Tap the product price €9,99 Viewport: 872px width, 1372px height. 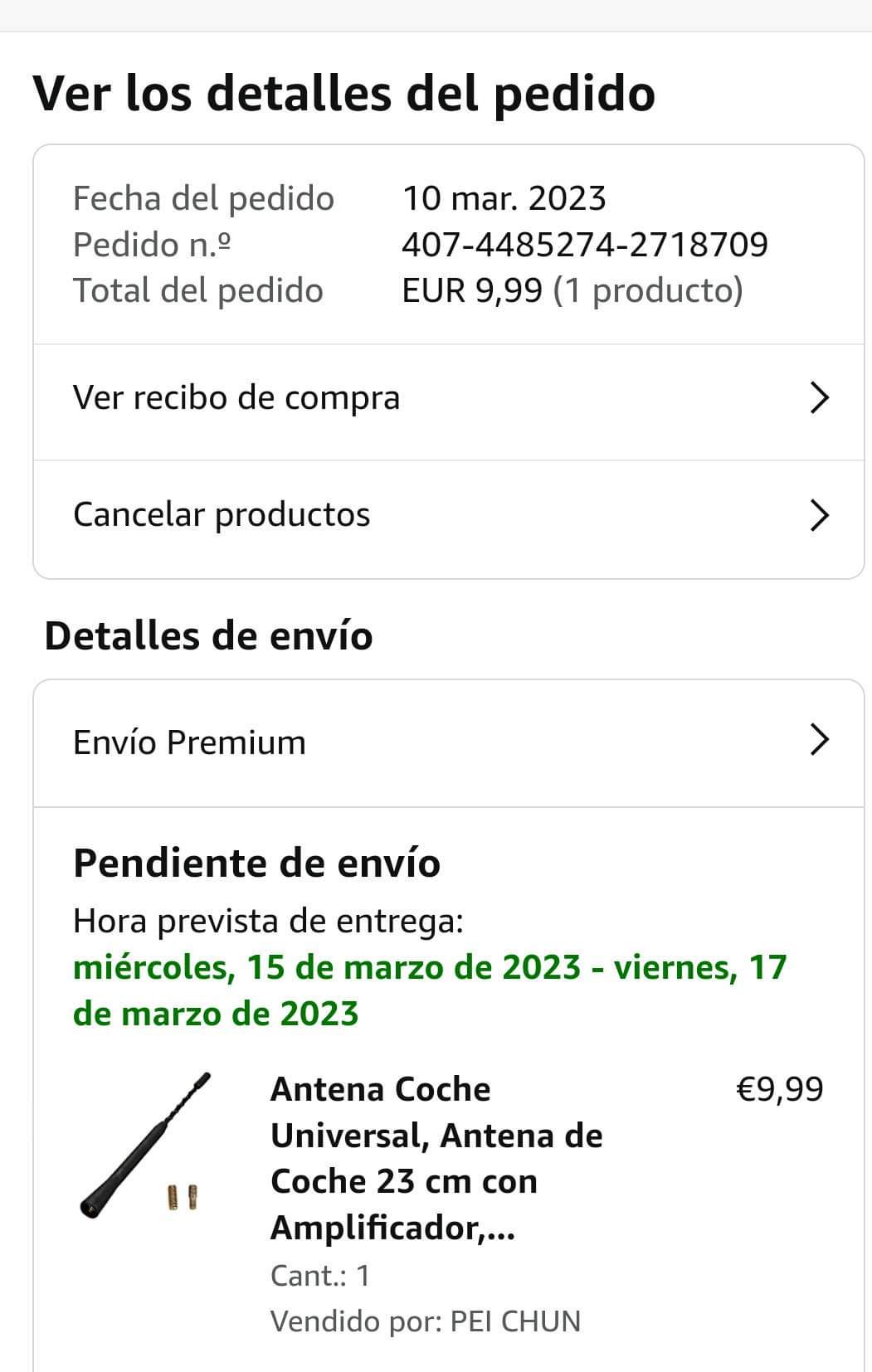(x=779, y=1089)
